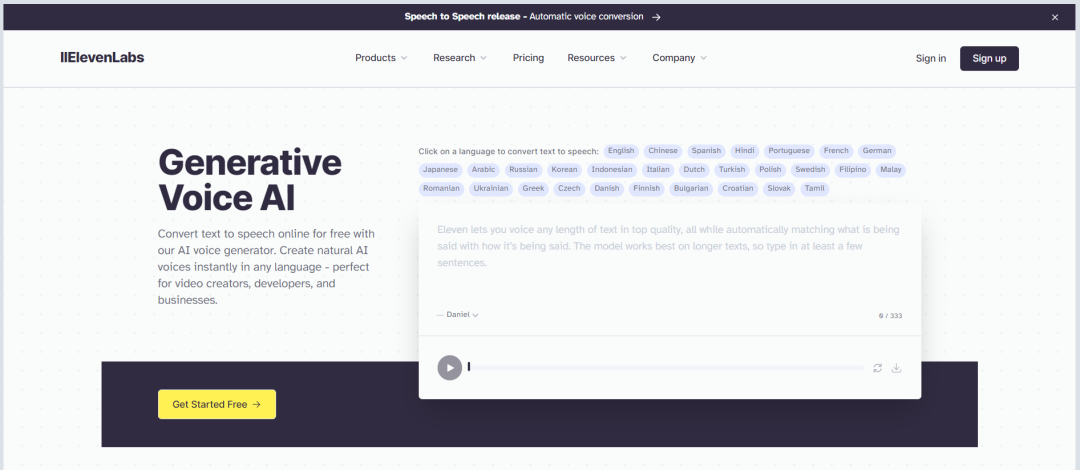Viewport: 1080px width, 470px height.
Task: Click the Bulgarian language chip
Action: 691,189
